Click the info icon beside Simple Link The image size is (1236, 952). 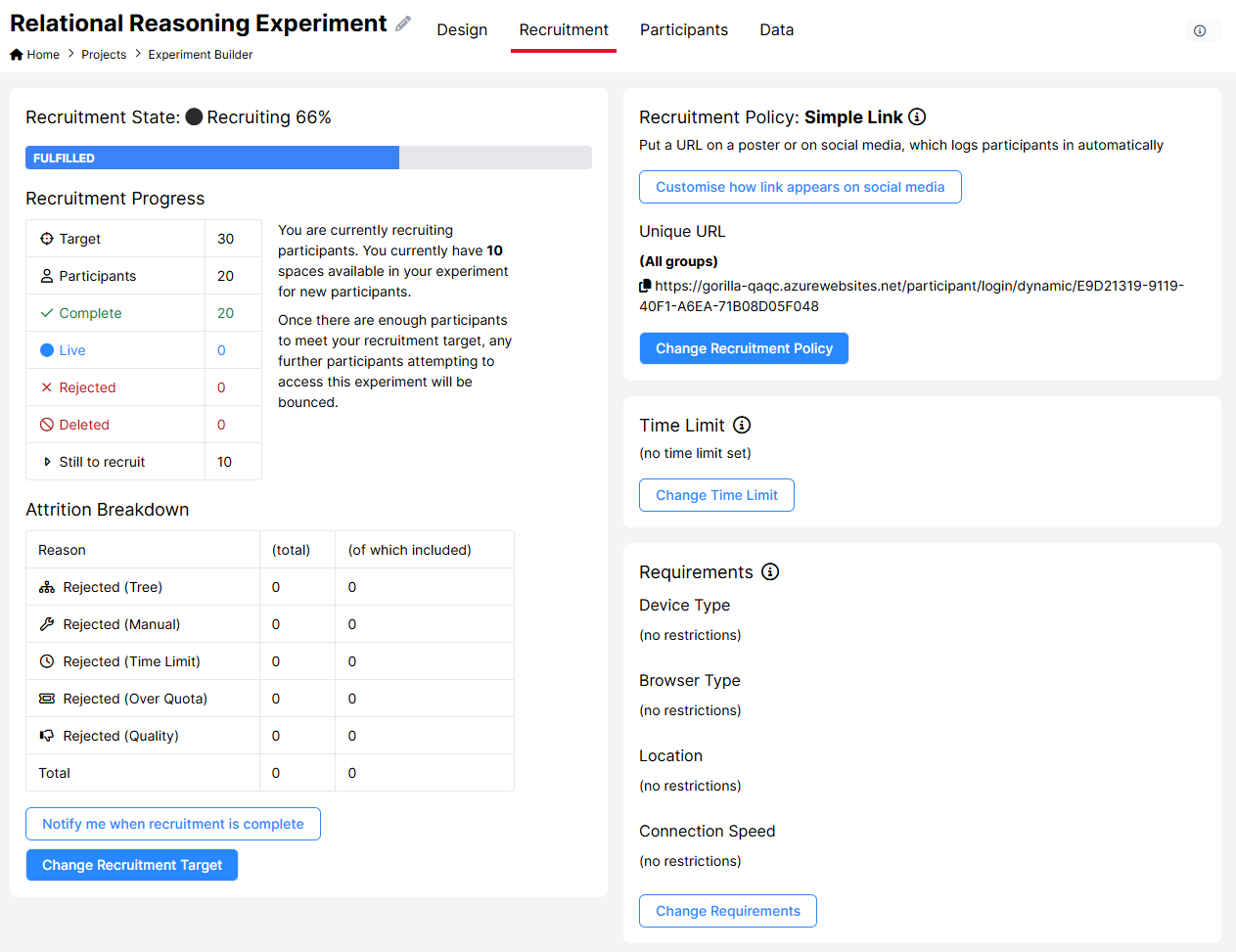tap(917, 116)
